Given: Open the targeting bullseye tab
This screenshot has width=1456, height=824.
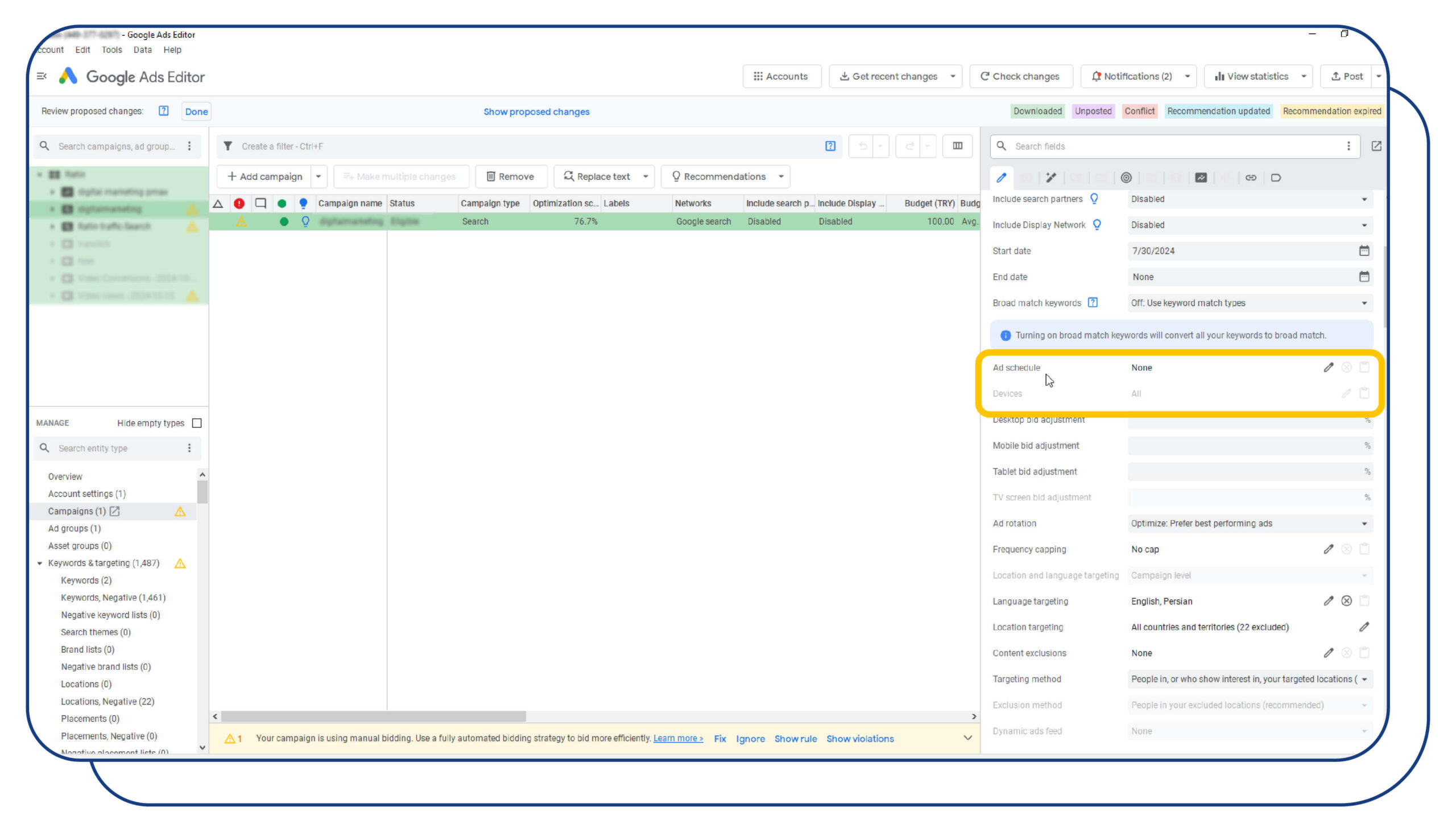Looking at the screenshot, I should click(x=1126, y=178).
